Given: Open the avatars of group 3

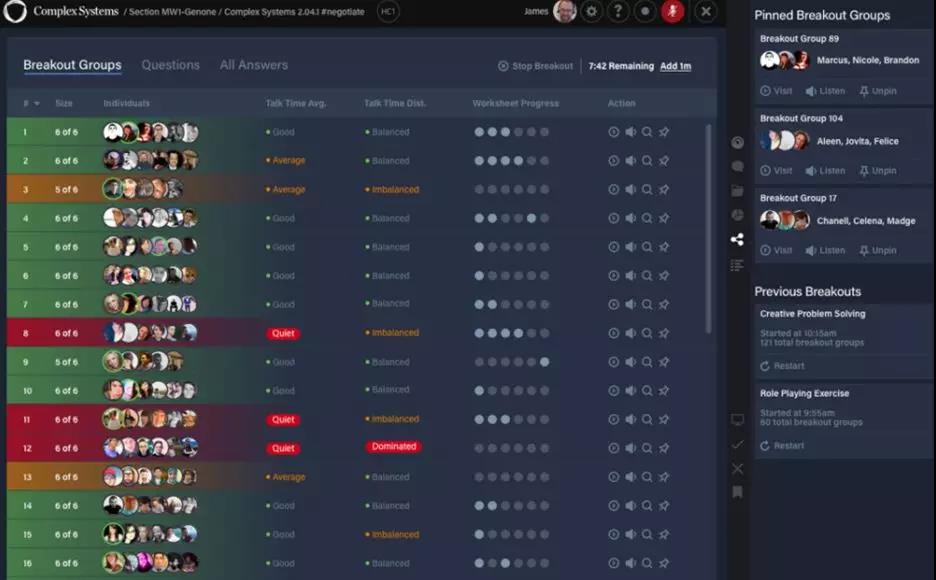Looking at the screenshot, I should coord(142,189).
